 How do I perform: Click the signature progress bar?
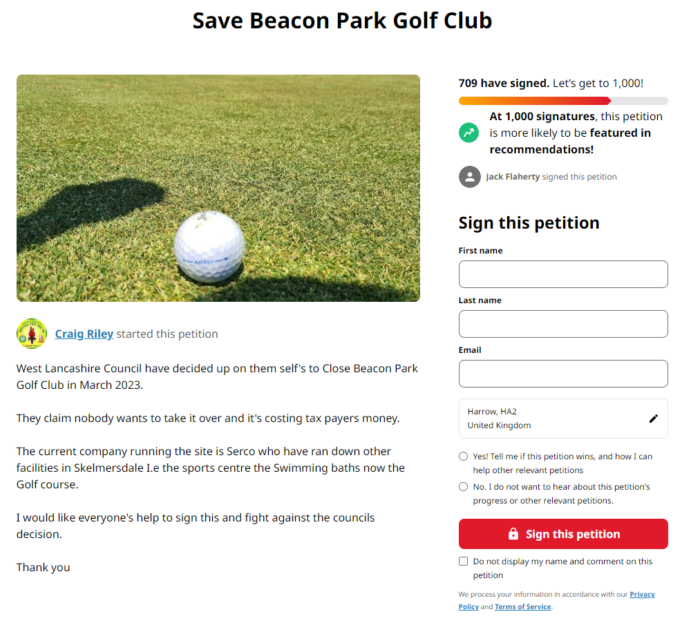click(x=563, y=101)
